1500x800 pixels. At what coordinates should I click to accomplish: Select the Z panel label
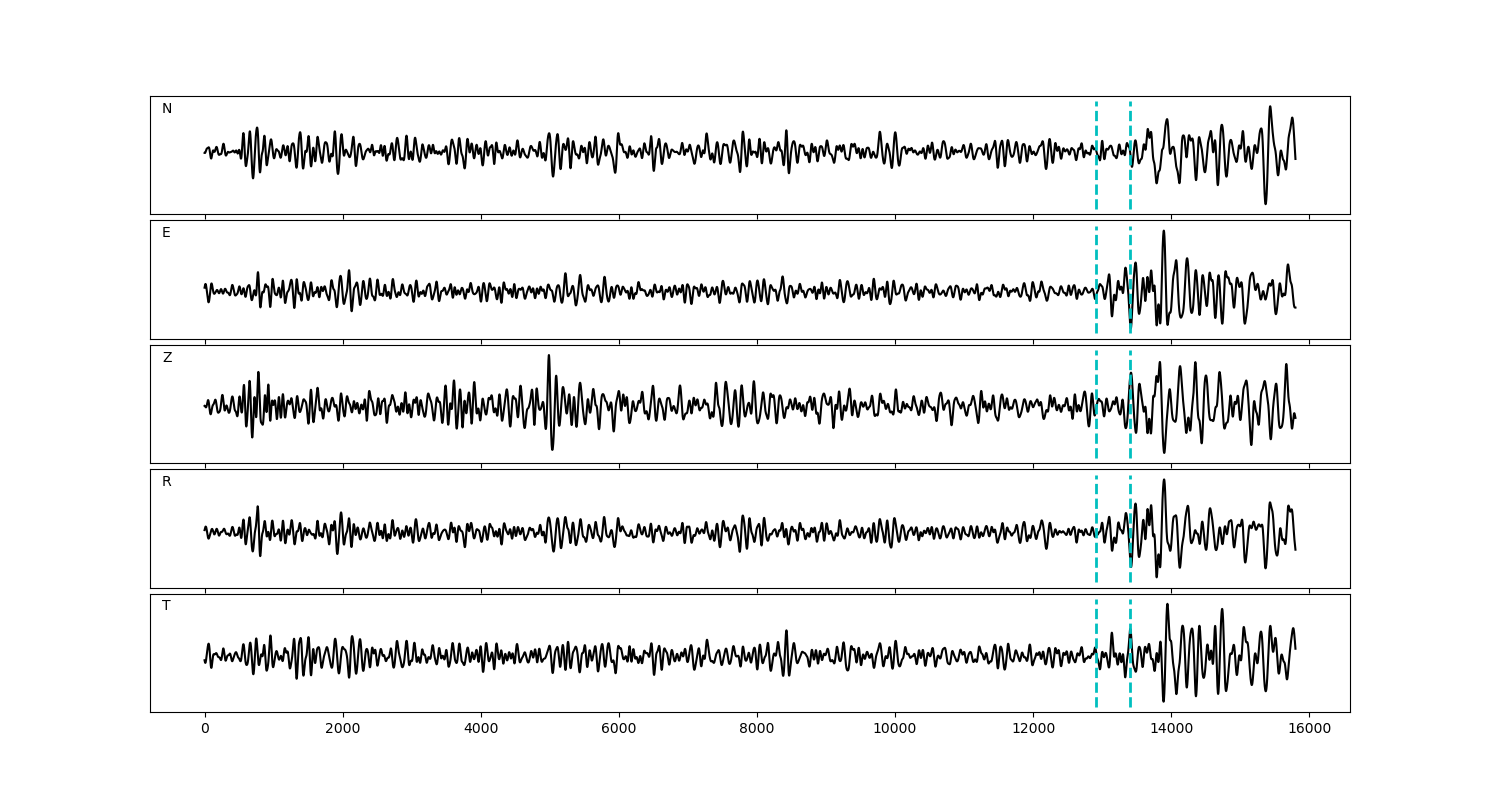tap(167, 358)
